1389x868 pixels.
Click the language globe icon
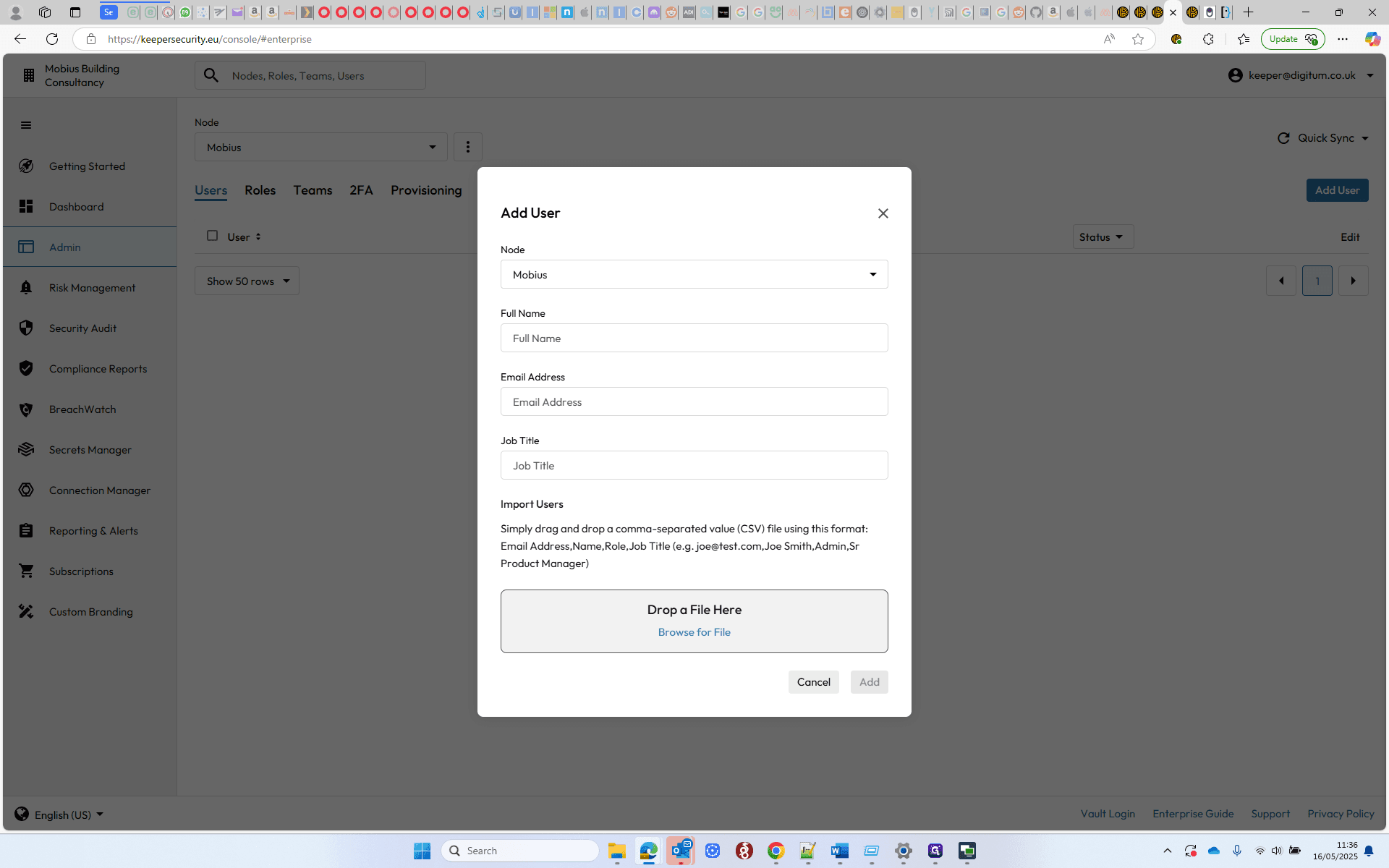point(22,814)
